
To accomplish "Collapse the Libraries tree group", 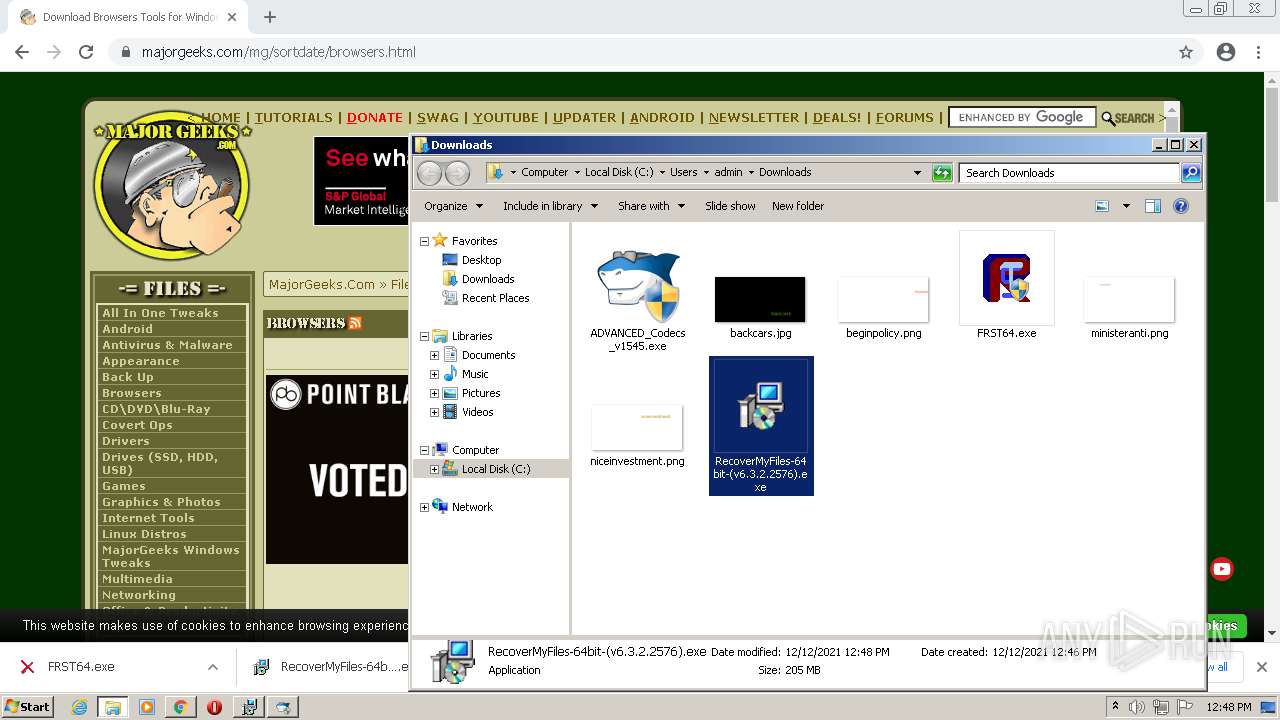I will (424, 336).
